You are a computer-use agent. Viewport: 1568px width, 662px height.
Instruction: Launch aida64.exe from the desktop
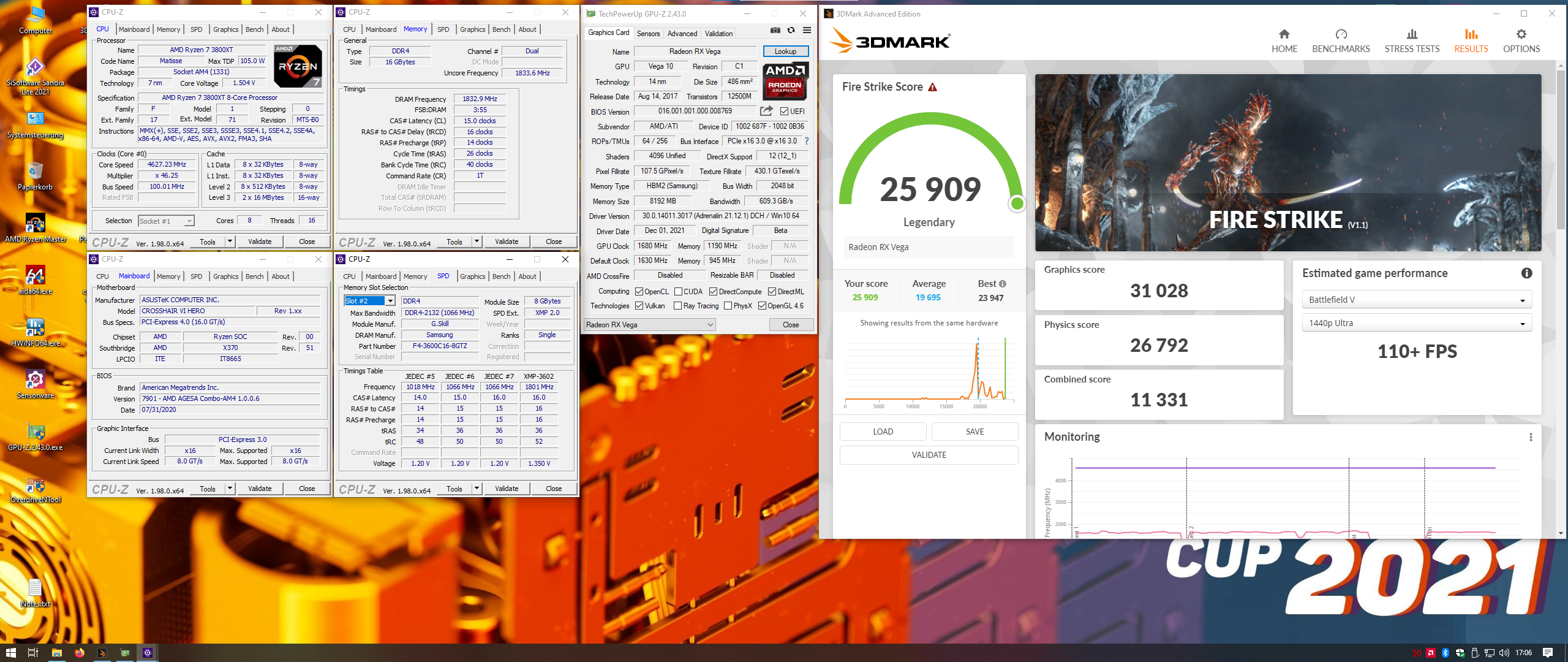click(35, 280)
